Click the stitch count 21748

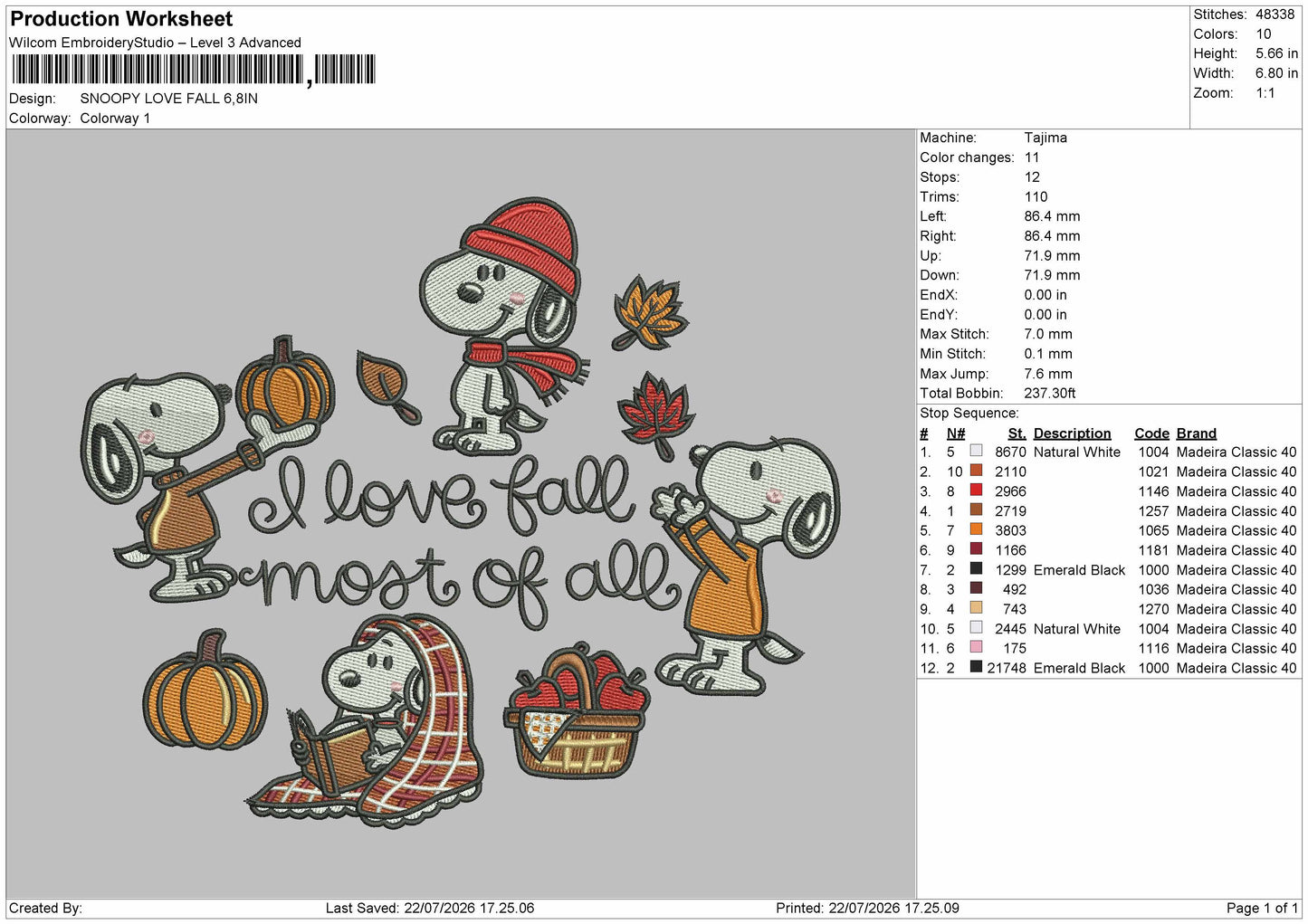(x=1007, y=669)
